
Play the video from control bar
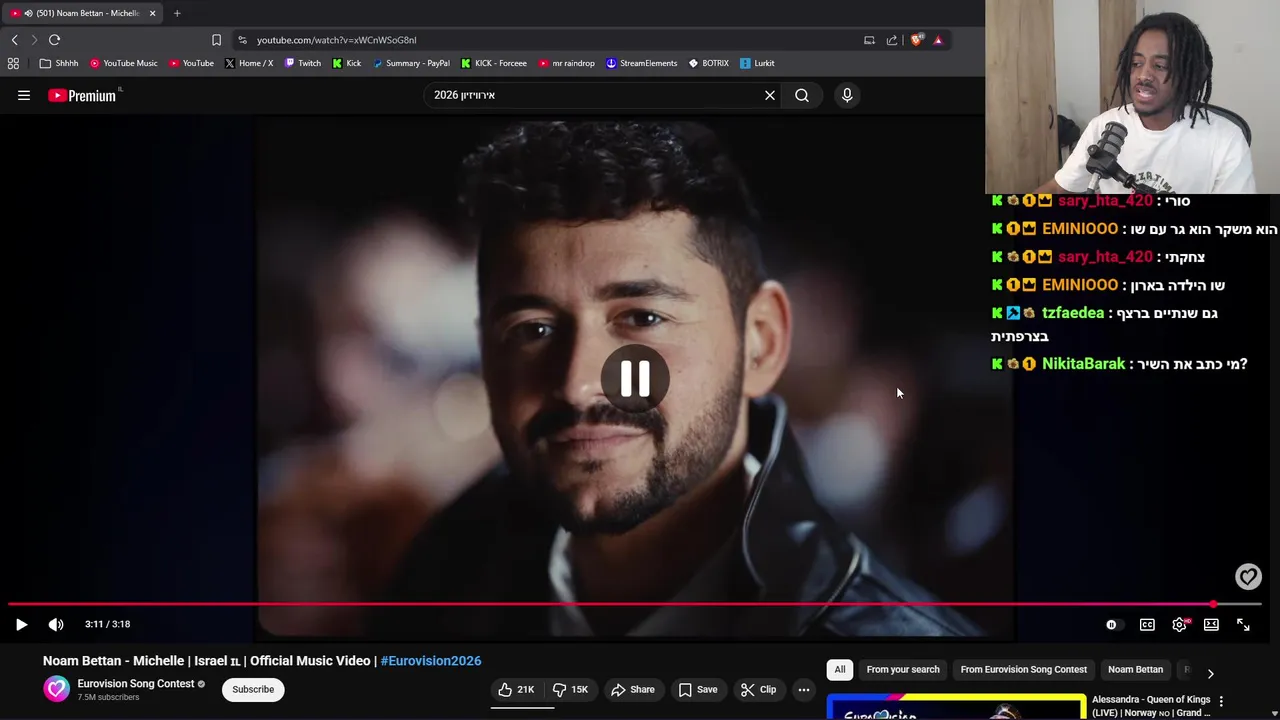pos(21,624)
